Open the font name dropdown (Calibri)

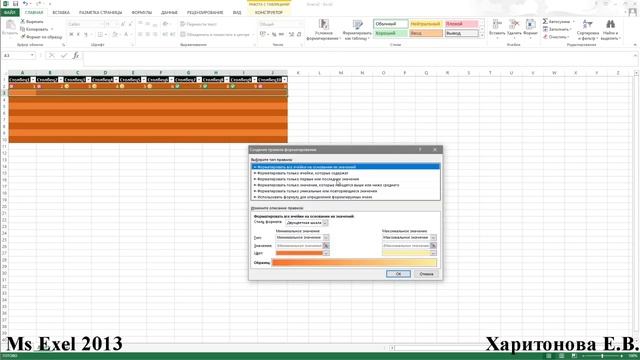pyautogui.click(x=102, y=24)
